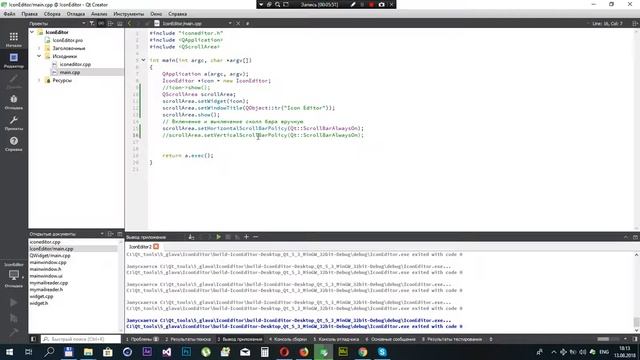
Task: Open the Инструменты menu
Action: coord(129,14)
